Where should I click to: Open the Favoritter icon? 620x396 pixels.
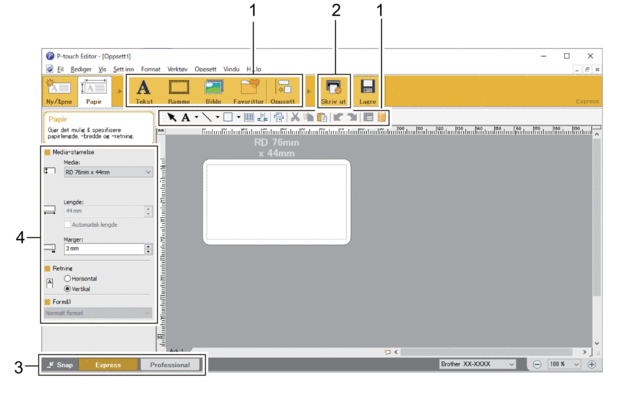(x=249, y=87)
